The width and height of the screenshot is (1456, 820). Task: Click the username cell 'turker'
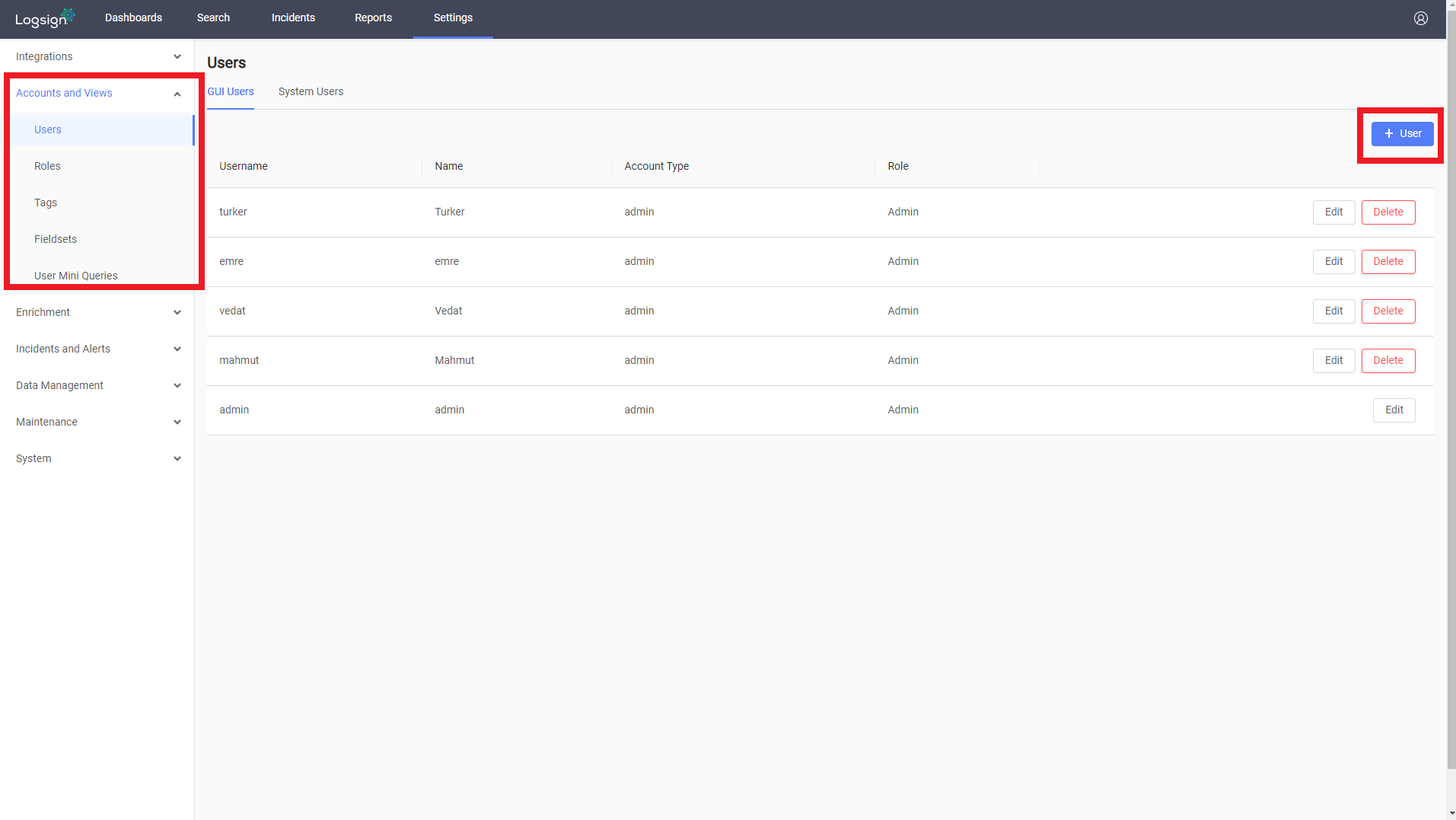(233, 212)
